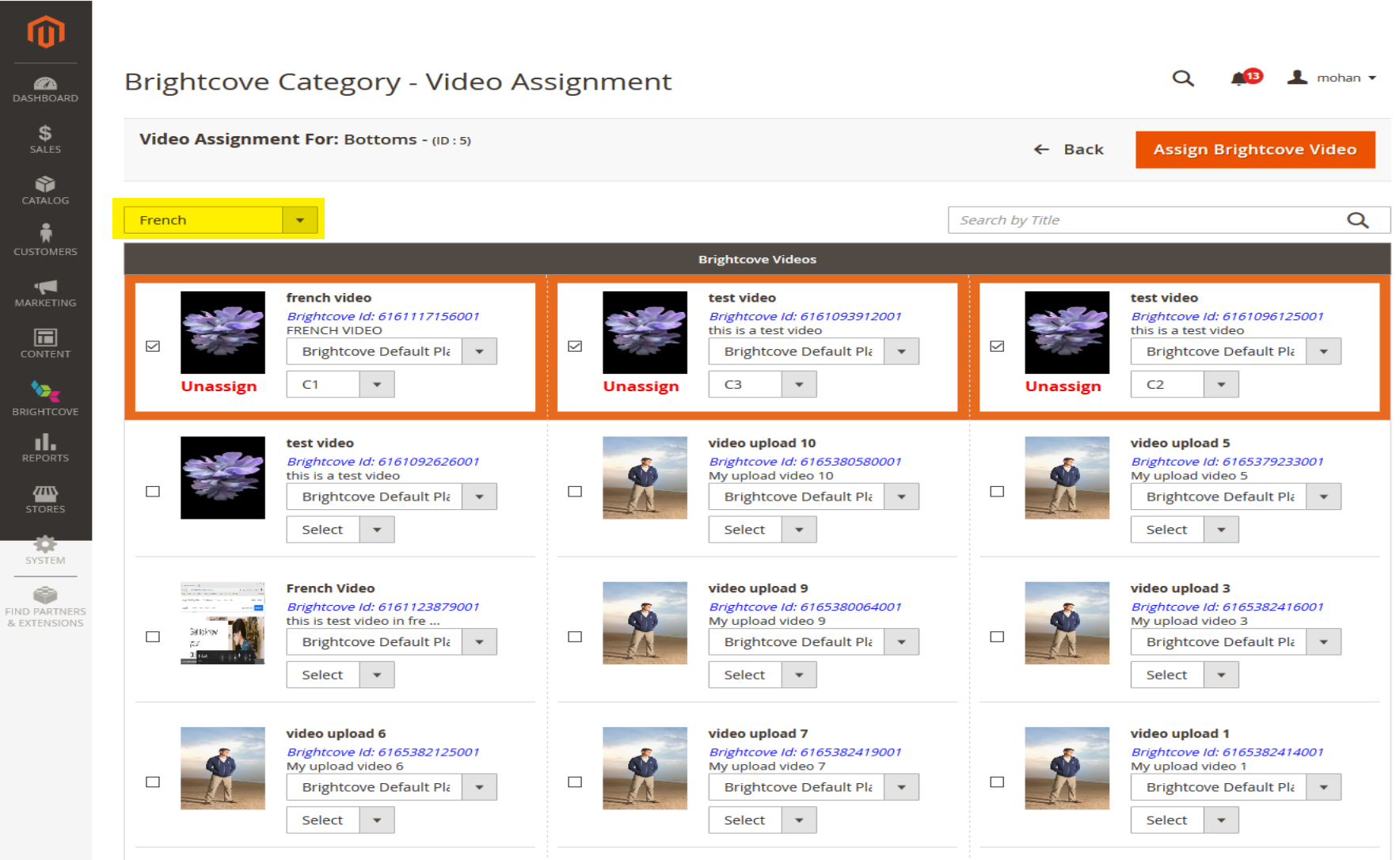Open the mohan account menu
The width and height of the screenshot is (1400, 860).
(x=1337, y=78)
